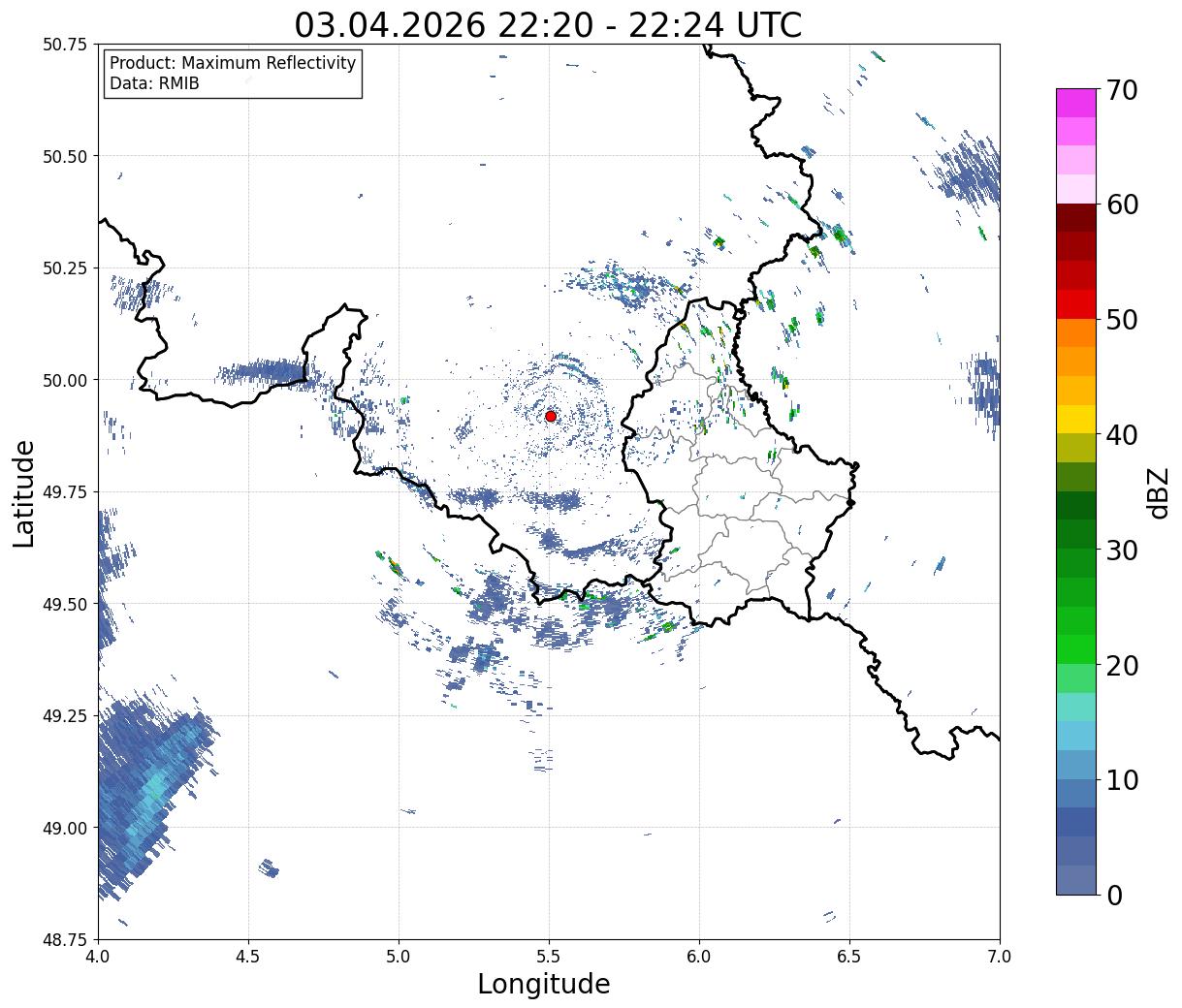1182x1008 pixels.
Task: Click the dark green 30 dBZ color band
Action: click(x=1076, y=534)
